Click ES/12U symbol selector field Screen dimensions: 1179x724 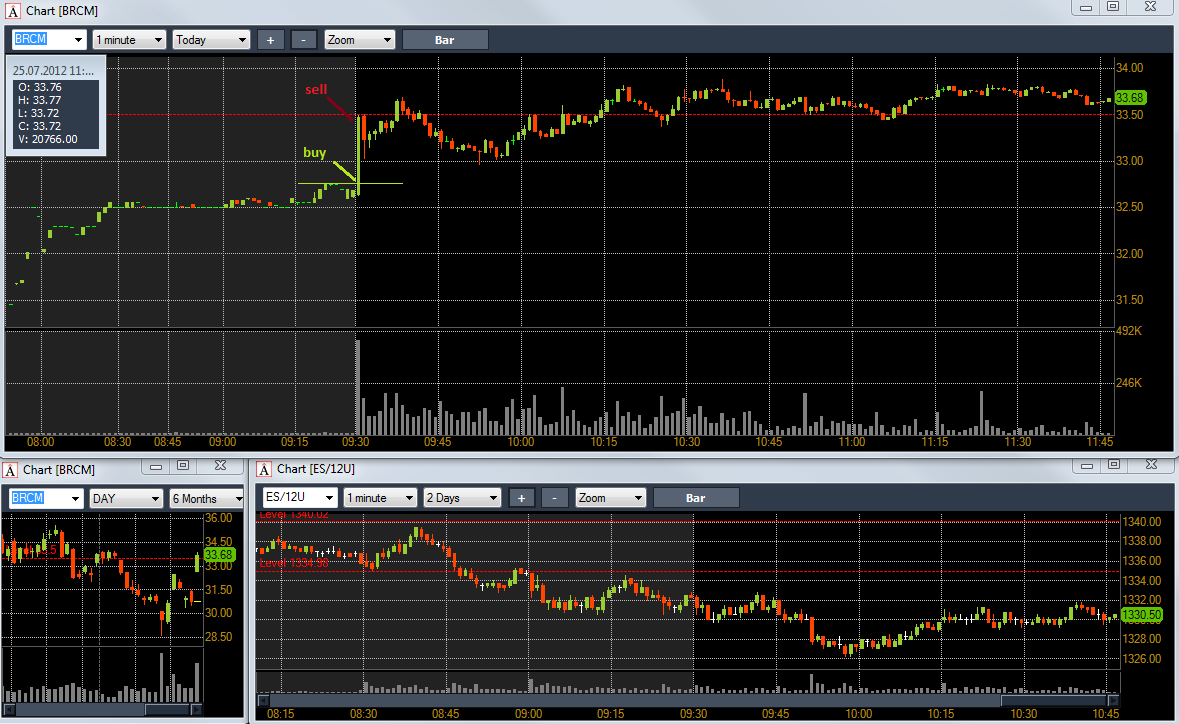(300, 498)
